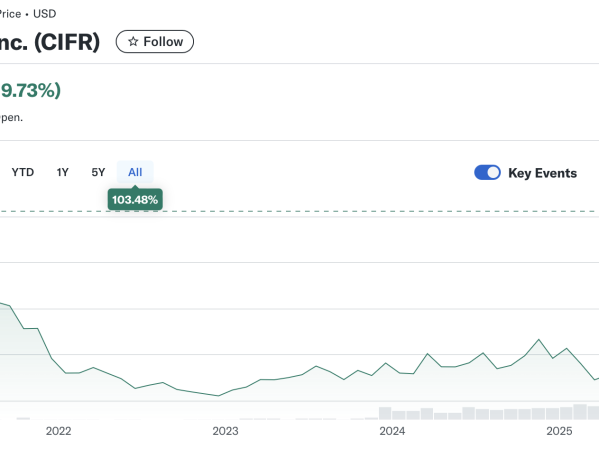Image resolution: width=599 pixels, height=450 pixels.
Task: Click the 2023 label on the chart axis
Action: pyautogui.click(x=225, y=431)
